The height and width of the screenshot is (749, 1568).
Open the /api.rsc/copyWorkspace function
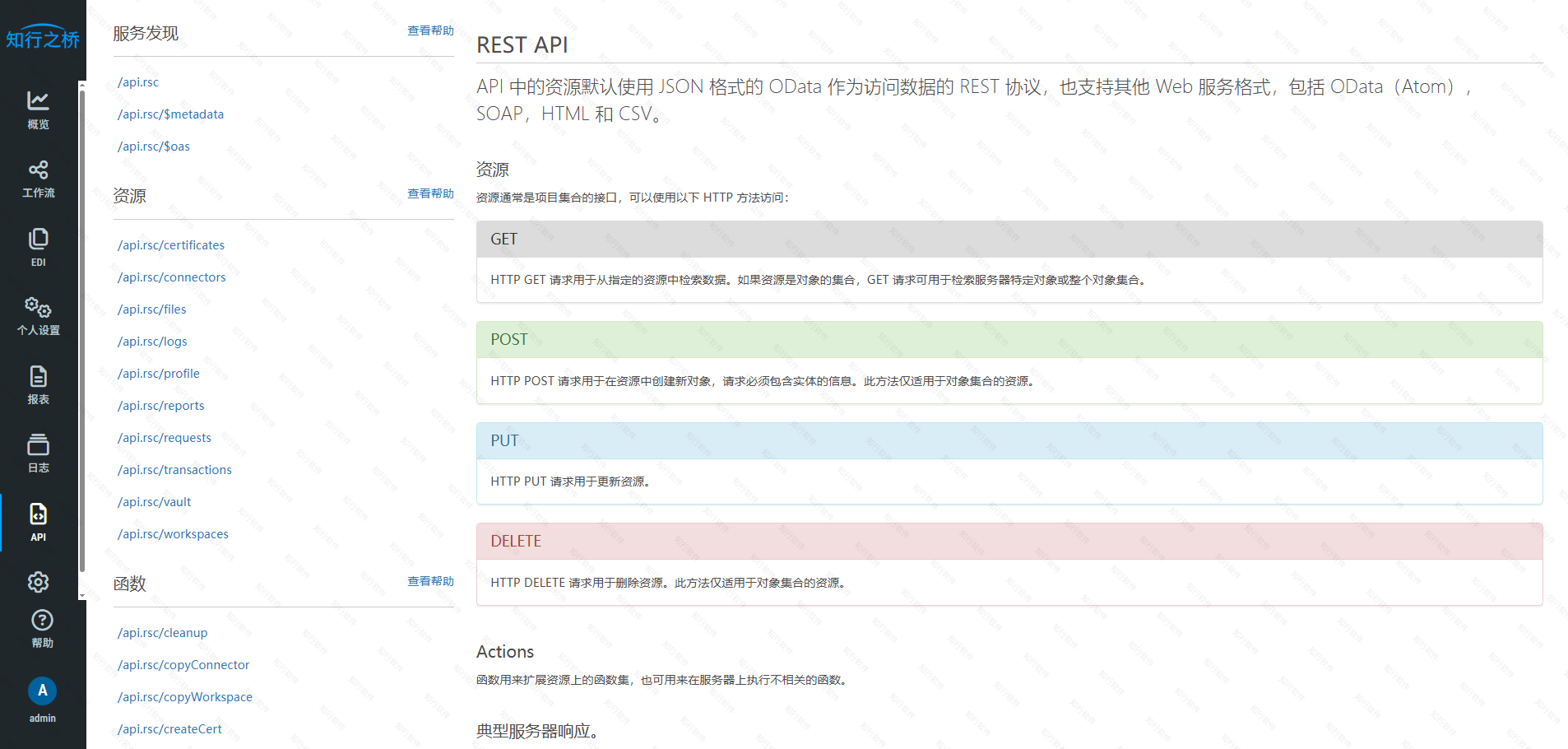tap(185, 696)
